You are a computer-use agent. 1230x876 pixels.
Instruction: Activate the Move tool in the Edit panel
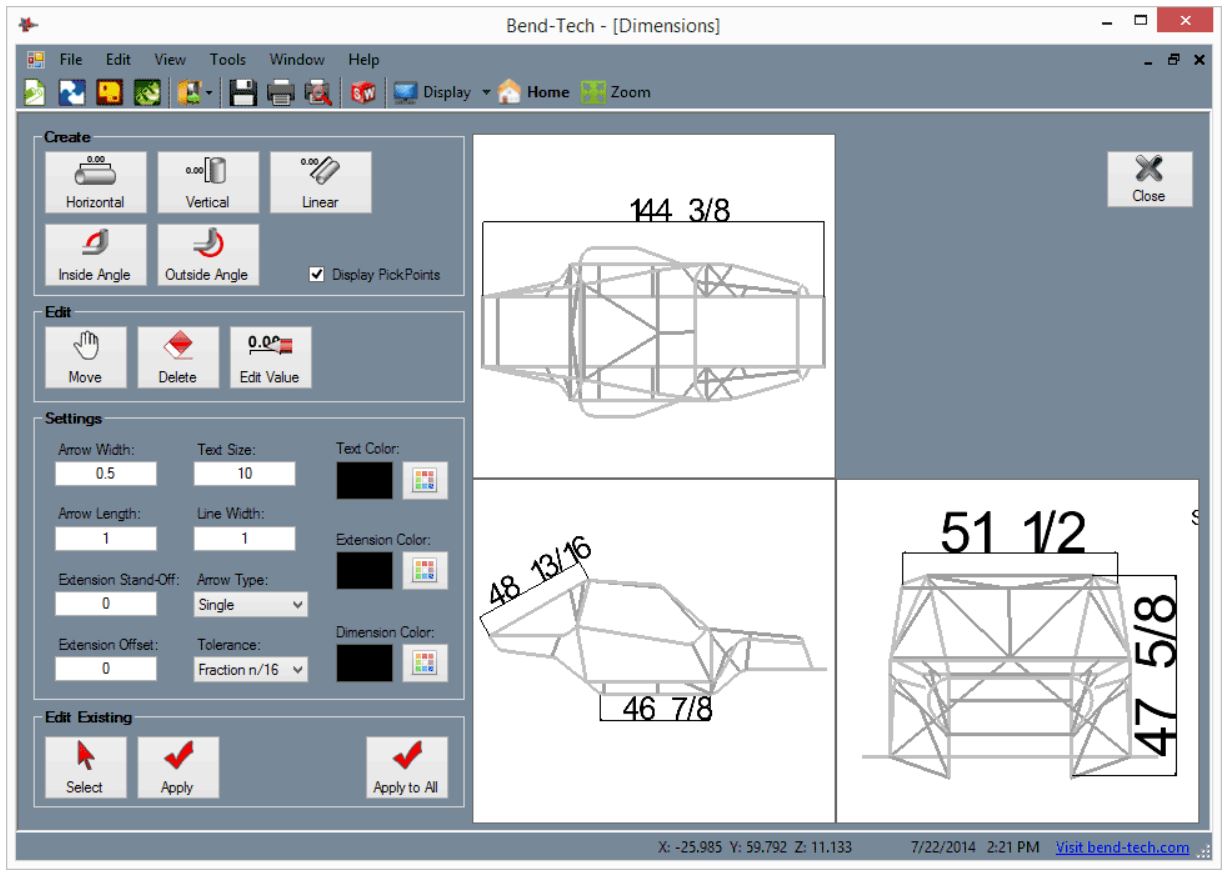click(85, 358)
